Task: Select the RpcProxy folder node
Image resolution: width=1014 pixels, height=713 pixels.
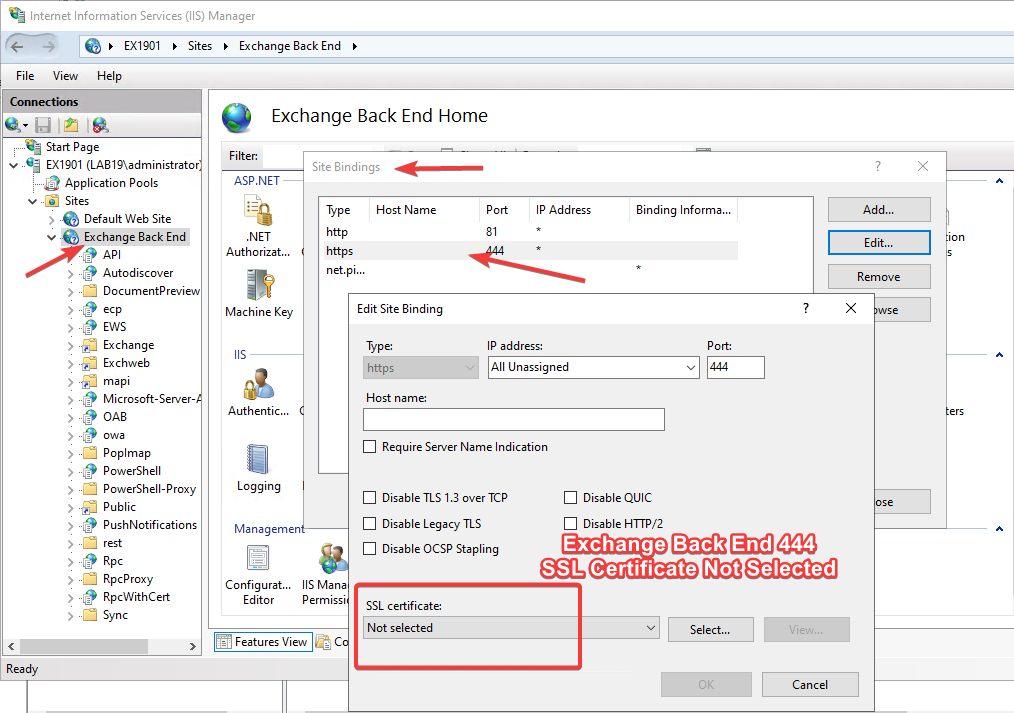Action: (x=127, y=579)
